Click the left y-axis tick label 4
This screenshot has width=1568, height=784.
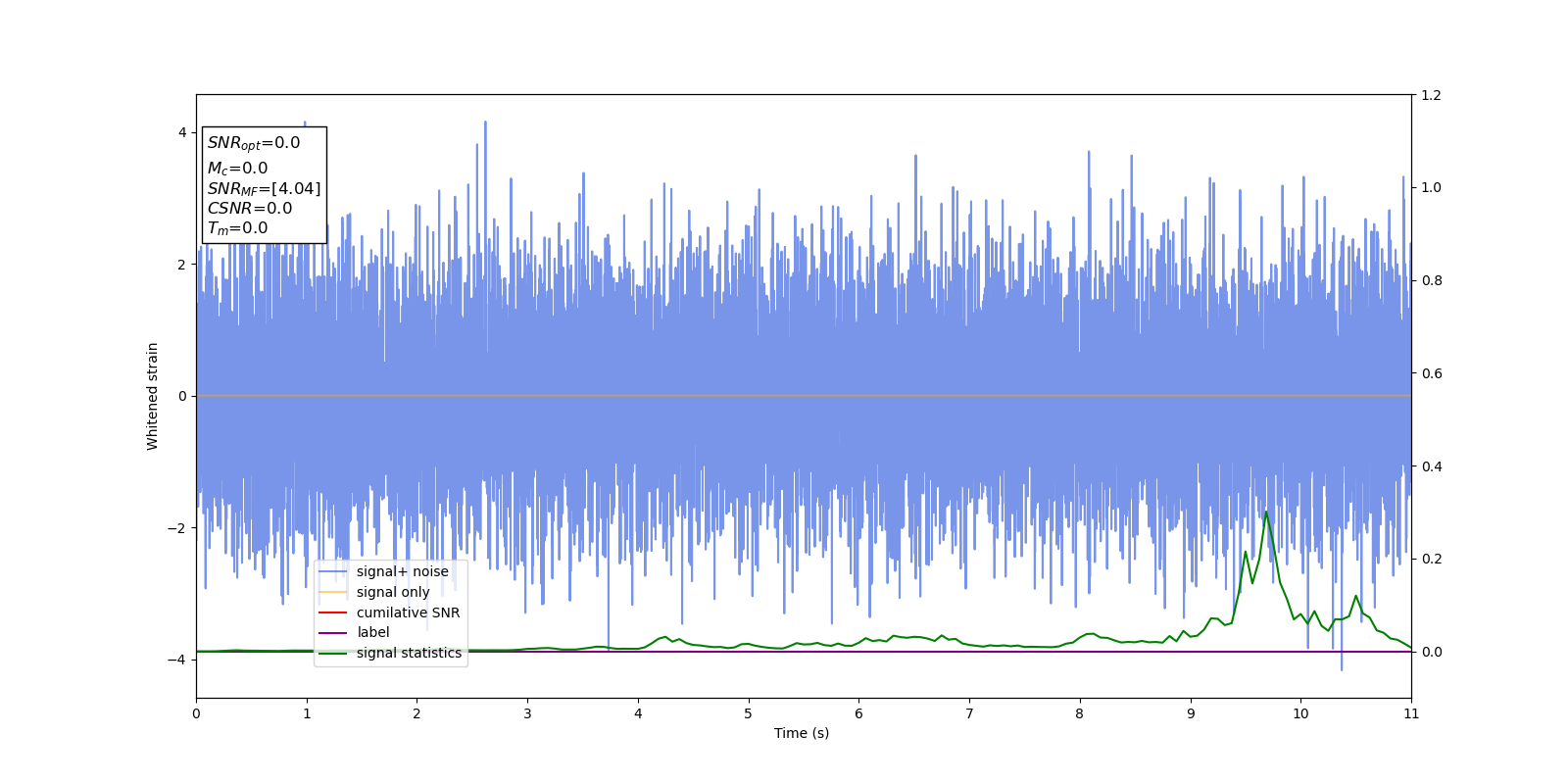click(x=182, y=132)
